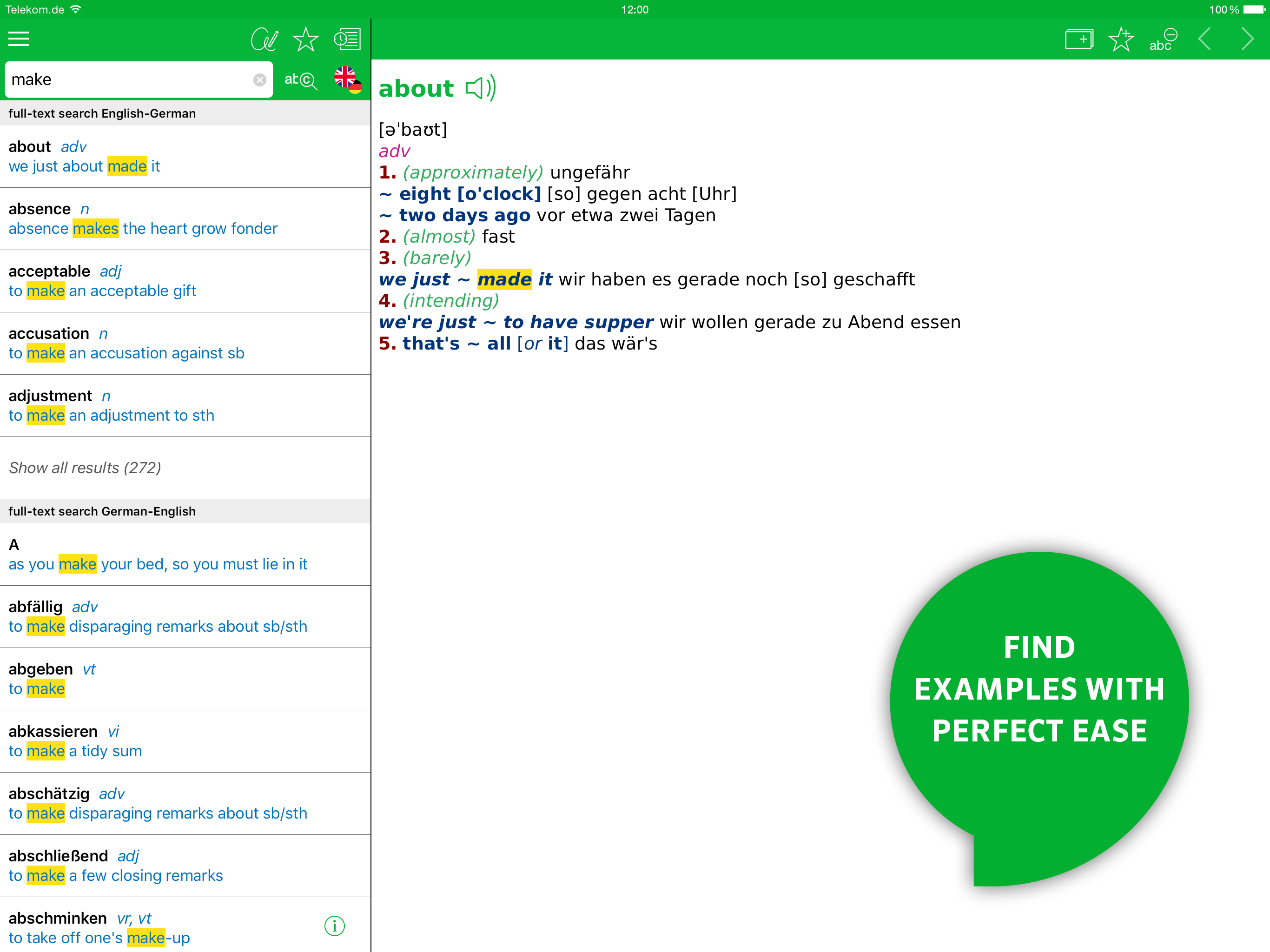Tap 'two days ago' example phrase
The image size is (1270, 952).
coord(464,215)
